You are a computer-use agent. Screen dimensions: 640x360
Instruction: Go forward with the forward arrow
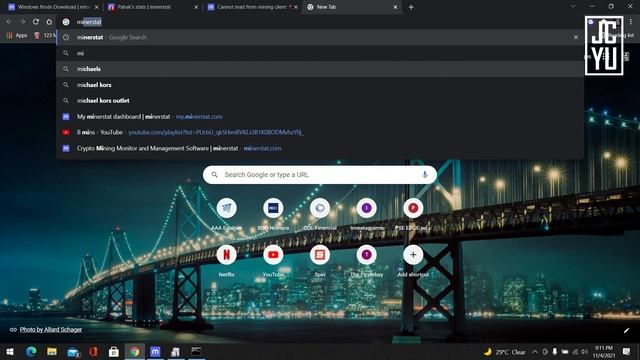(22, 22)
